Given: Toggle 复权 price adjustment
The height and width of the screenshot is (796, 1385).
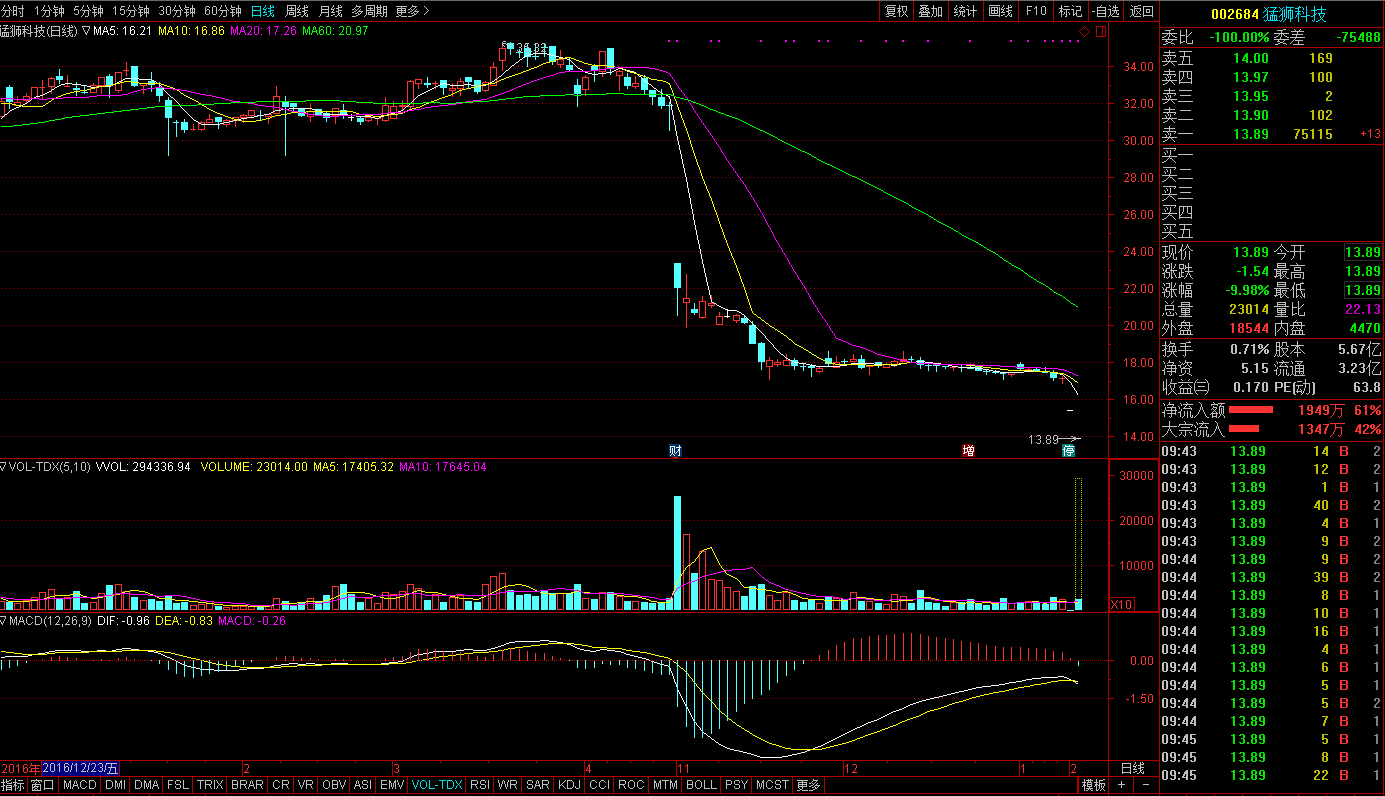Looking at the screenshot, I should tap(896, 11).
